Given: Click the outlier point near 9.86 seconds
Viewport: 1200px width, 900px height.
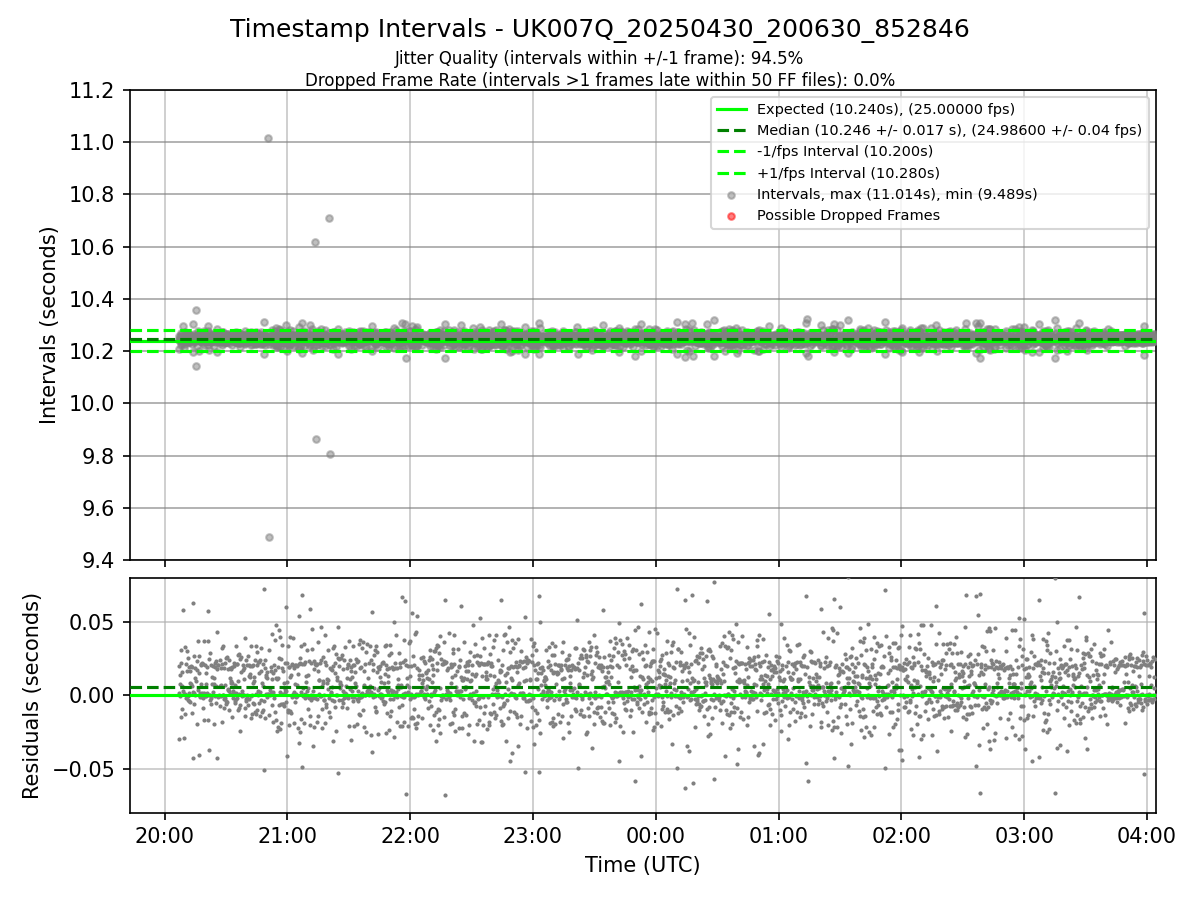Looking at the screenshot, I should [x=316, y=439].
